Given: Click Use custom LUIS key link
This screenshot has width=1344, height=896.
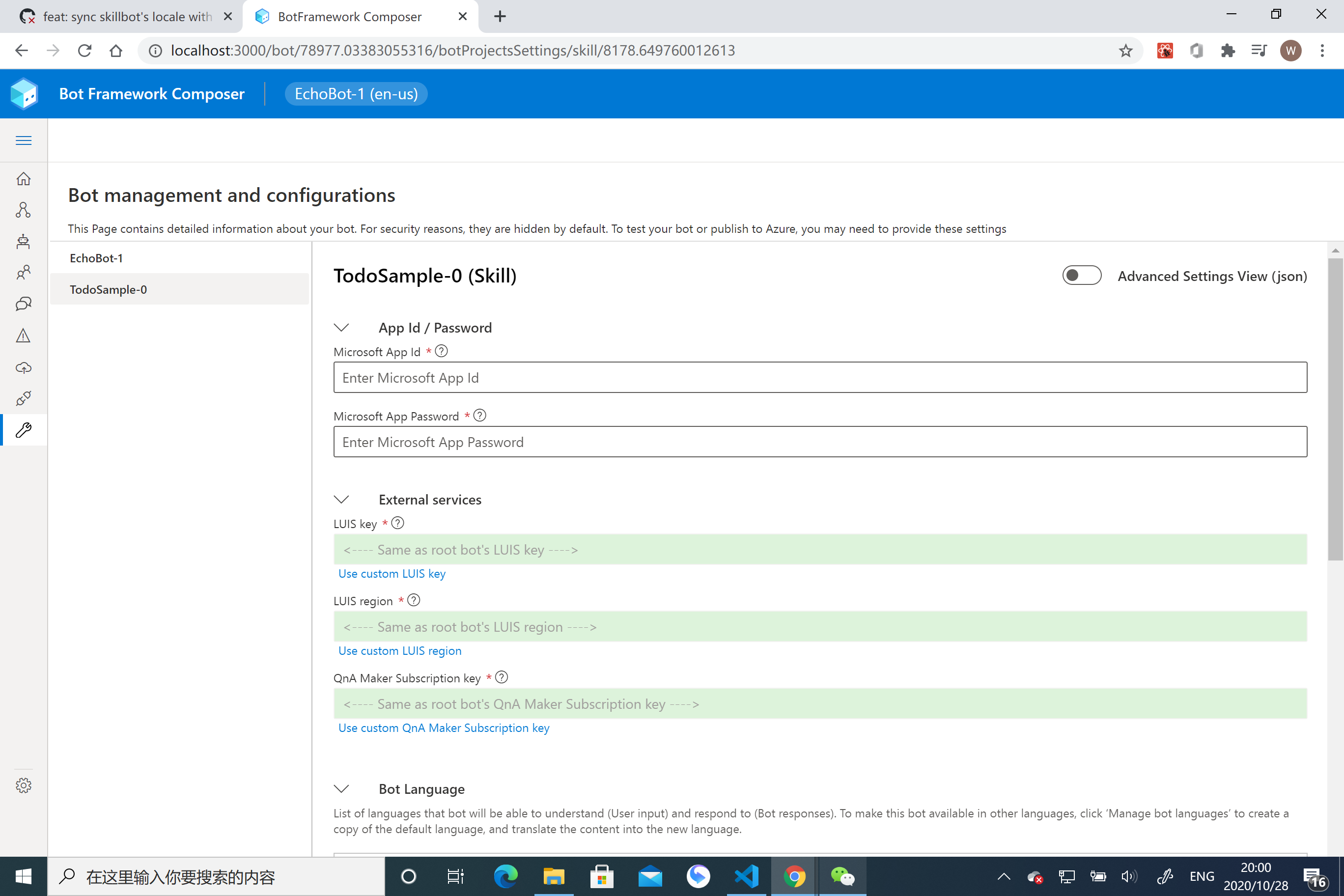Looking at the screenshot, I should pos(392,574).
